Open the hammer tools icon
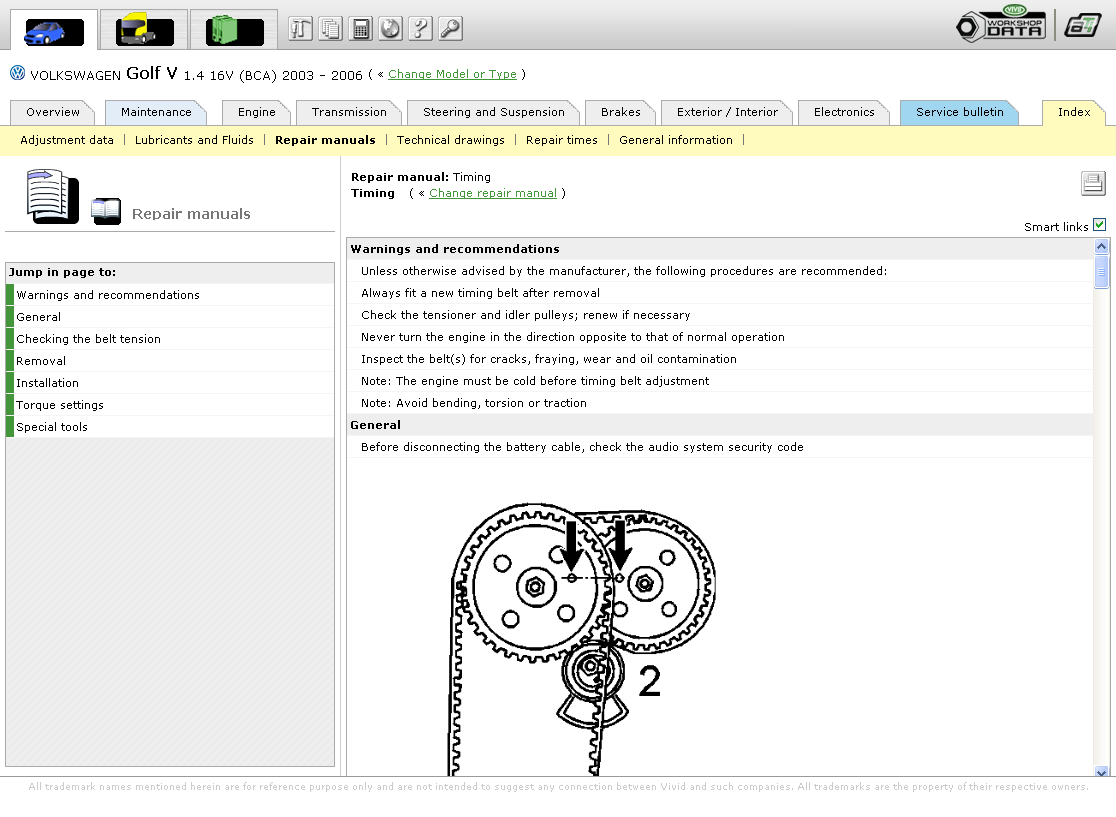The width and height of the screenshot is (1116, 817). point(300,28)
